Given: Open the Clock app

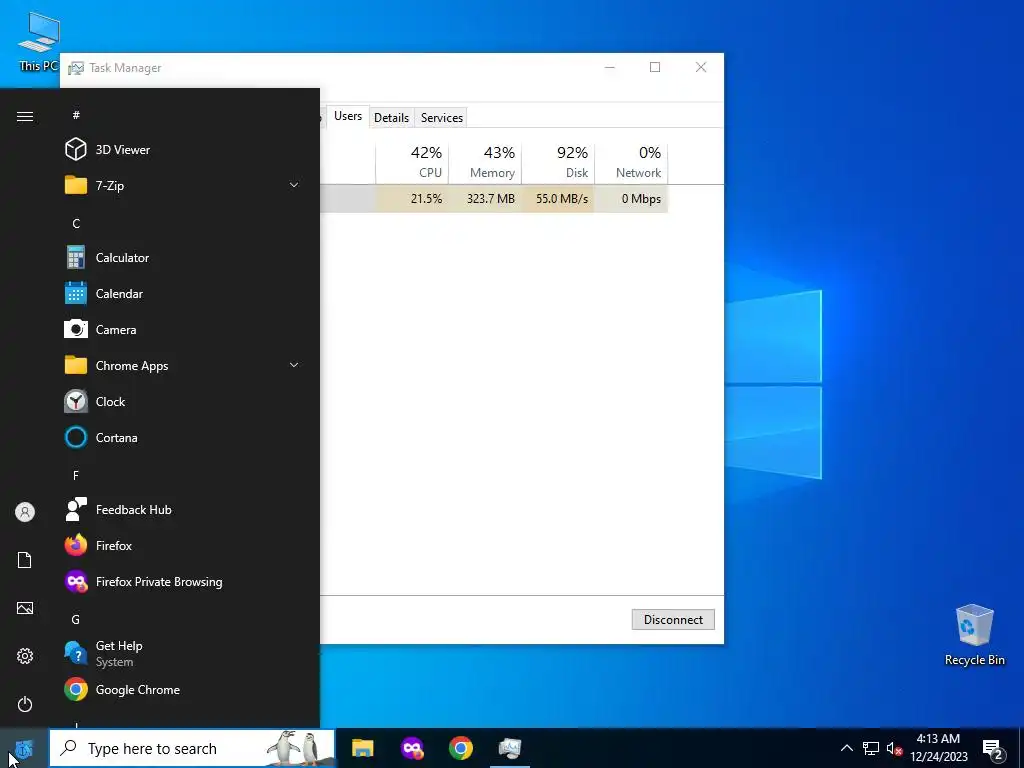Looking at the screenshot, I should [185, 402].
